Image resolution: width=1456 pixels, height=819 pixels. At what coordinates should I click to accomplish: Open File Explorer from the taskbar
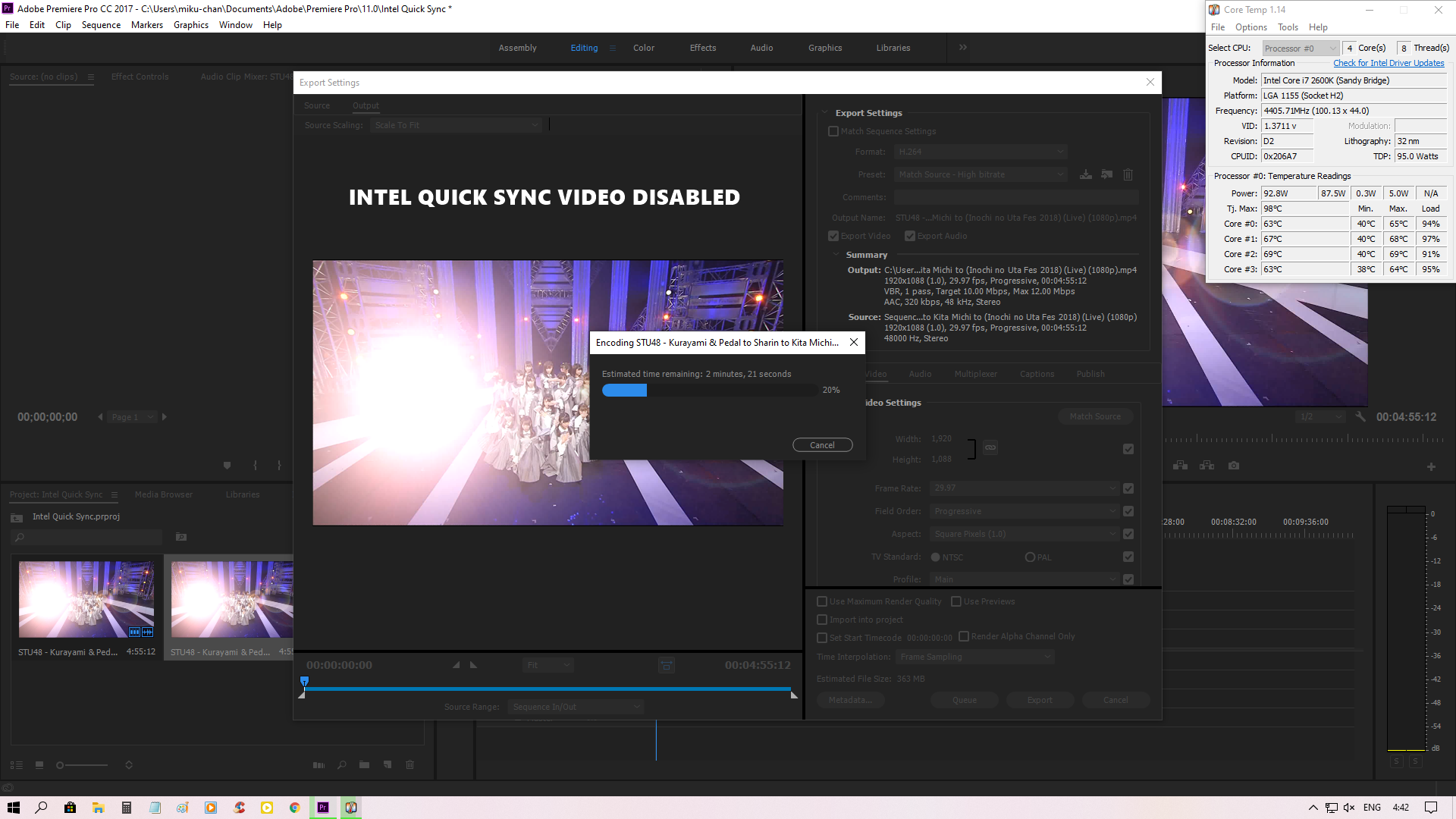98,808
